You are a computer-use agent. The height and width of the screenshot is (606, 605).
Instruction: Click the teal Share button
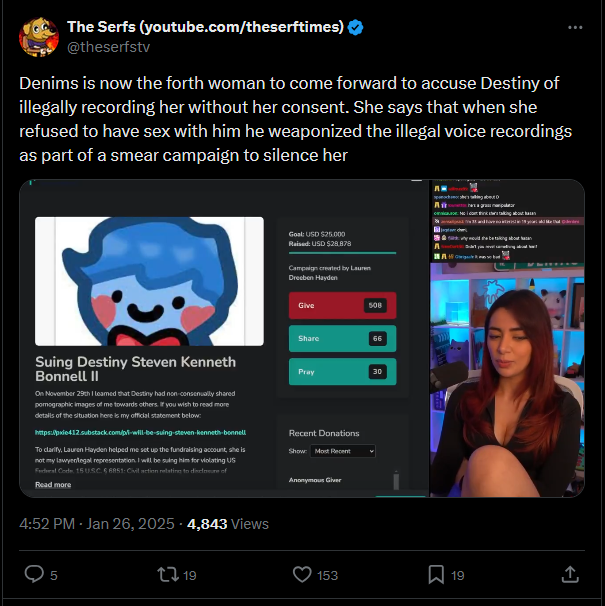coord(342,339)
